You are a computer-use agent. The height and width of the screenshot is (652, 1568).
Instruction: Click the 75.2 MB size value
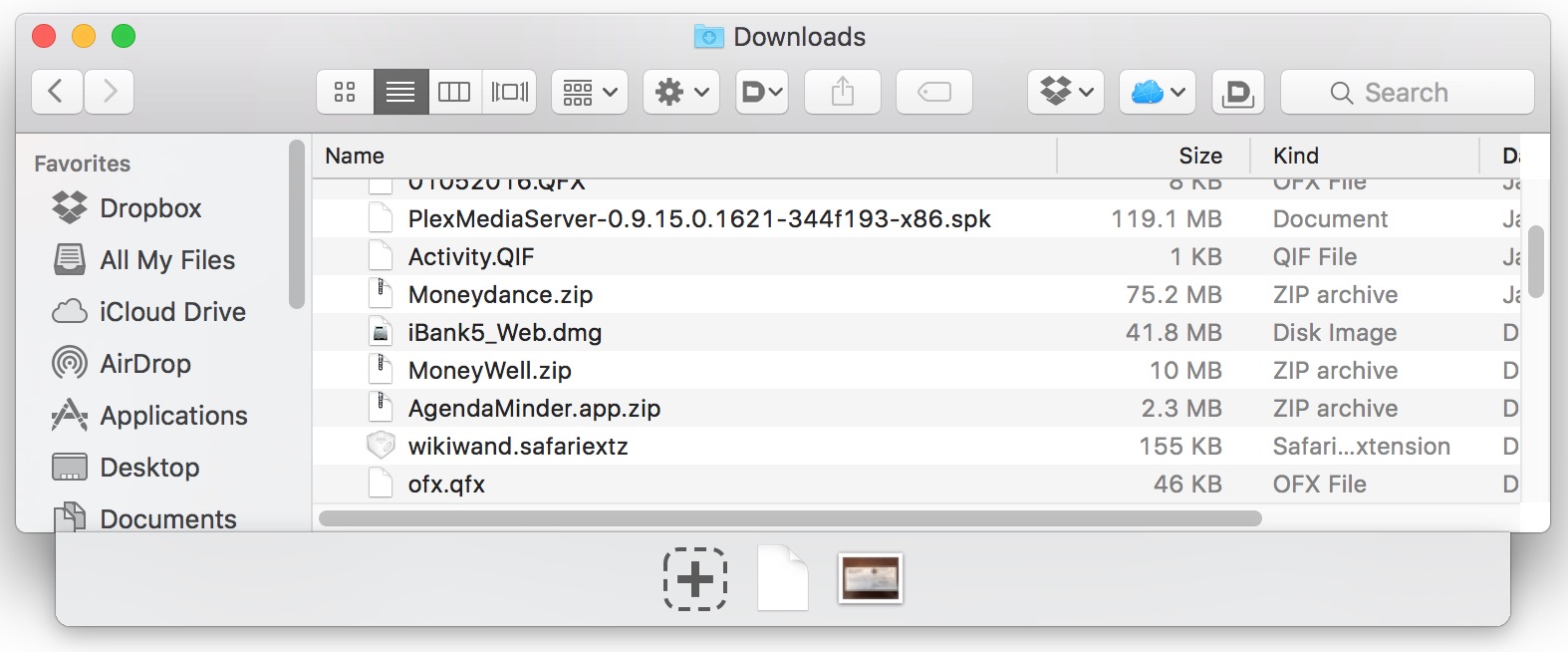tap(1174, 294)
